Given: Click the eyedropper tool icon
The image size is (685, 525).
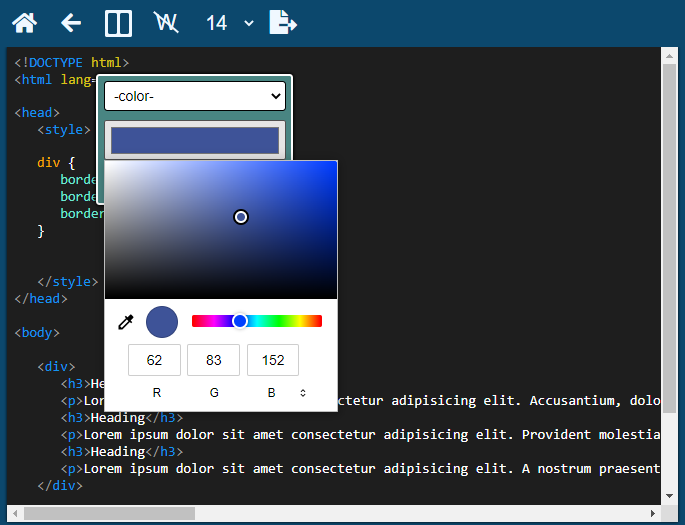Looking at the screenshot, I should pyautogui.click(x=126, y=322).
